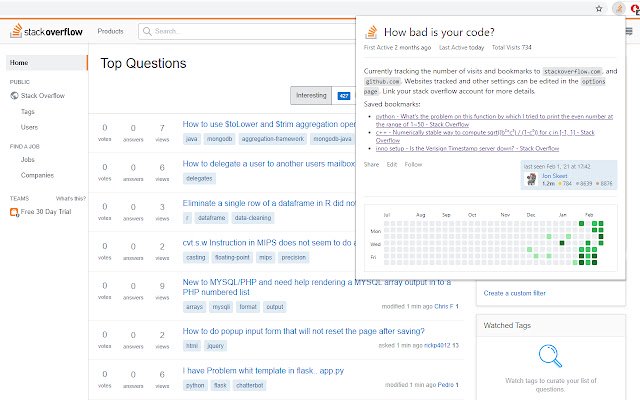Click Edit in the extension popup

[392, 164]
